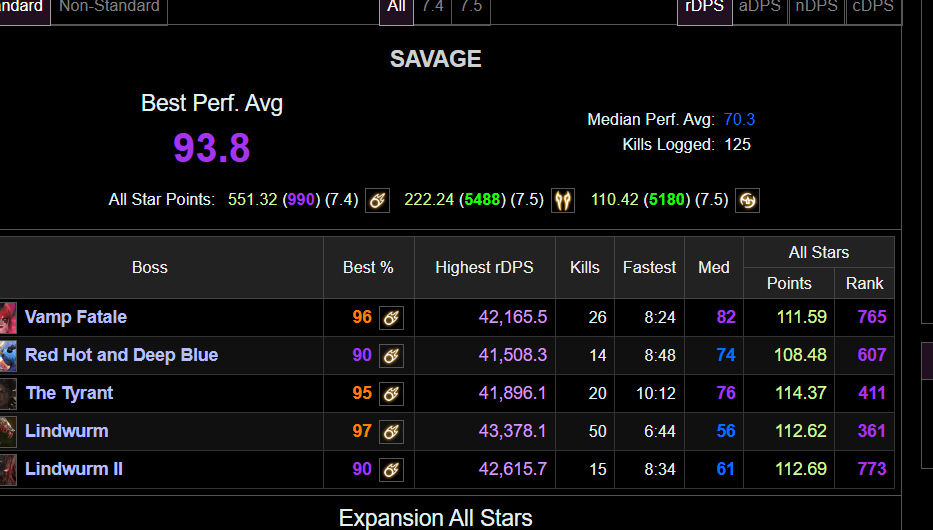Open the 43,378.1 highest rDPS log
Screen dimensions: 933x530
512,431
